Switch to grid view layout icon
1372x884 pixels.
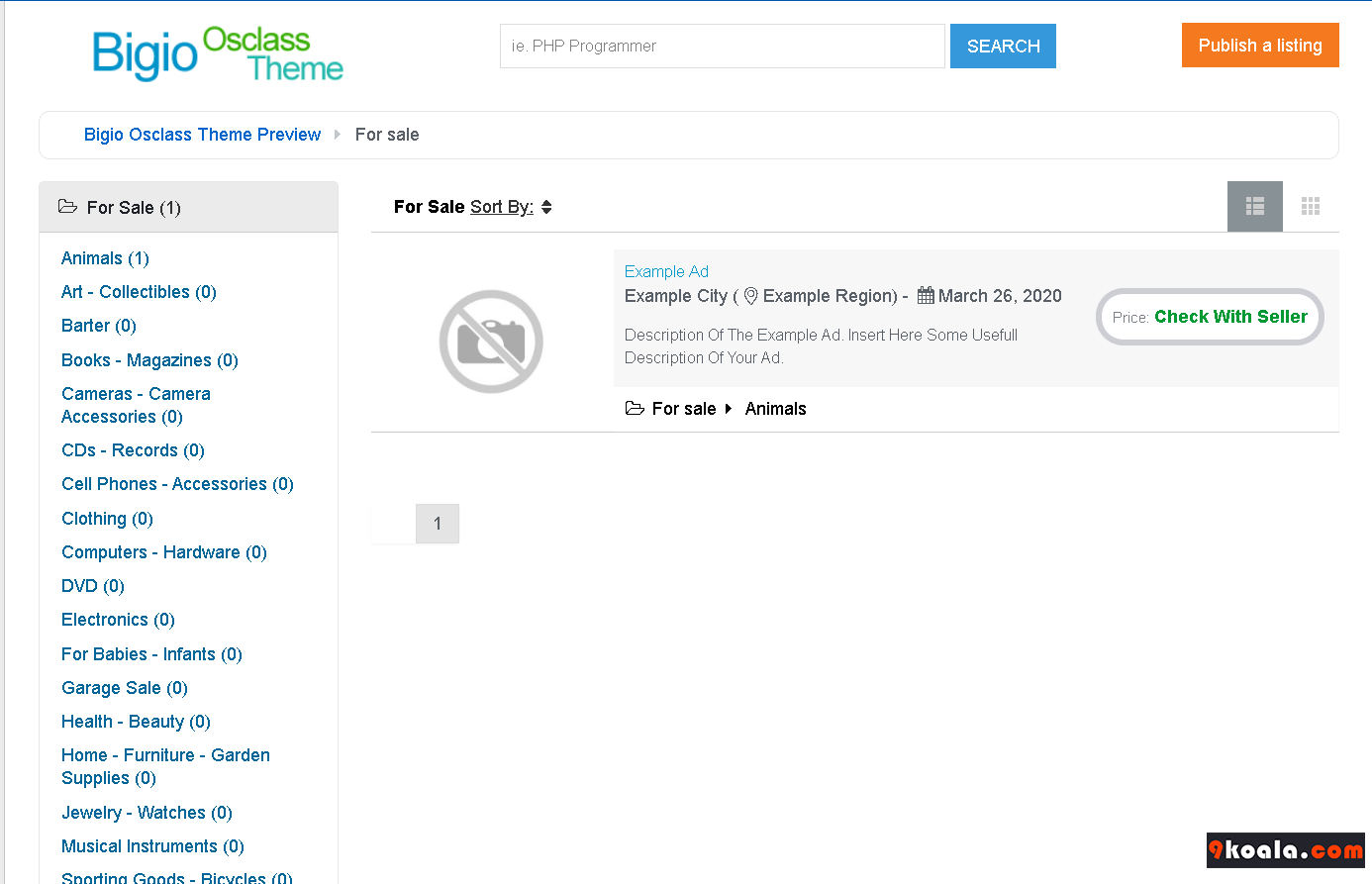(1310, 206)
